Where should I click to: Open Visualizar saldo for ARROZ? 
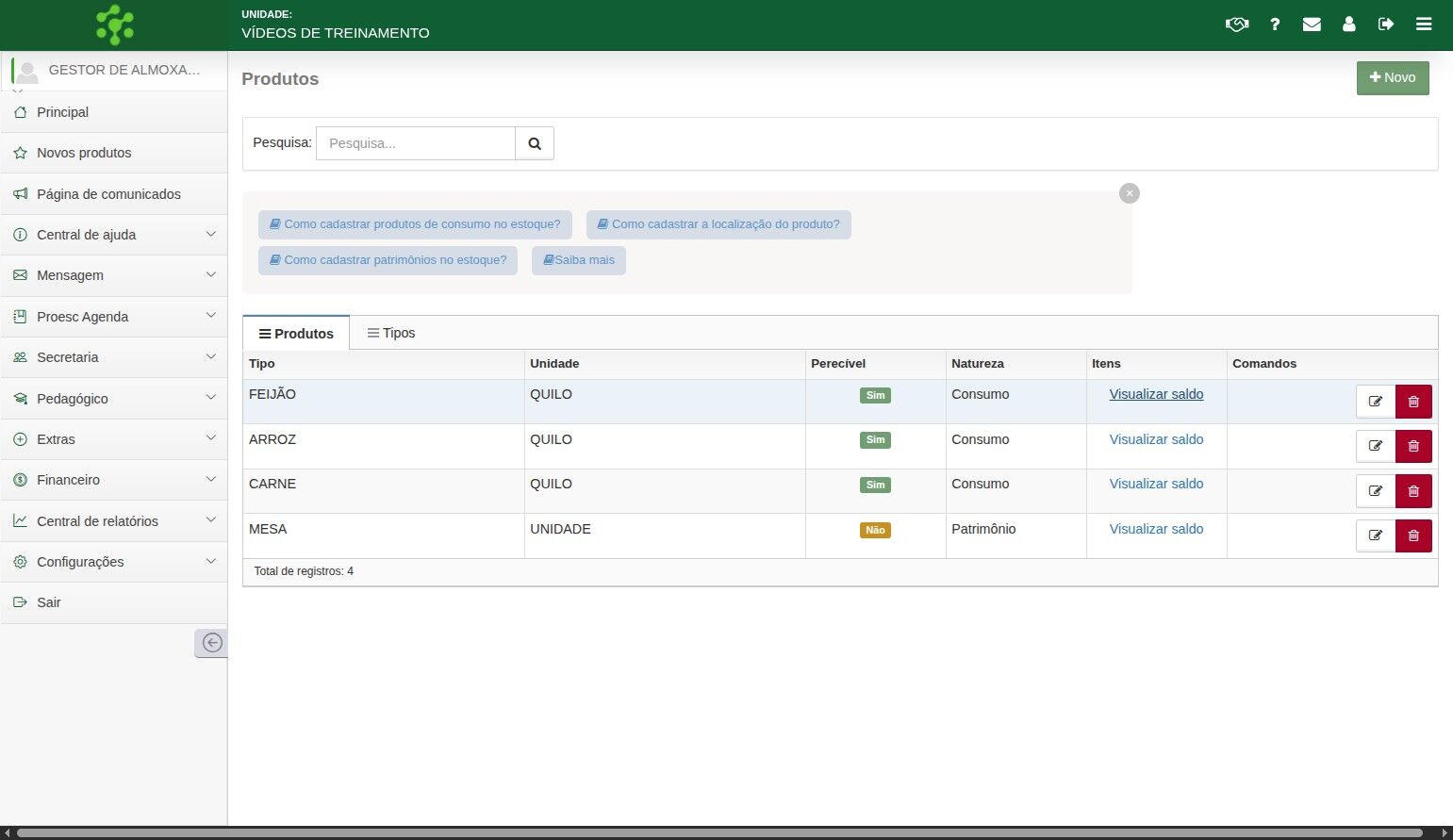(1156, 439)
